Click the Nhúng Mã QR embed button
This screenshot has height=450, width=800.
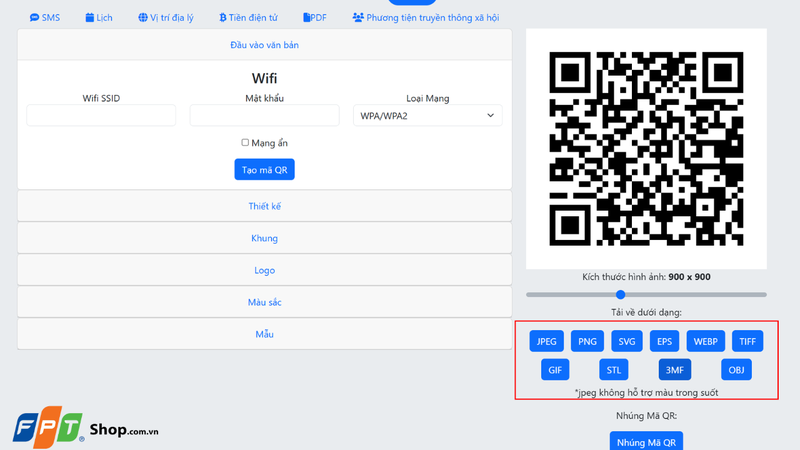[646, 442]
